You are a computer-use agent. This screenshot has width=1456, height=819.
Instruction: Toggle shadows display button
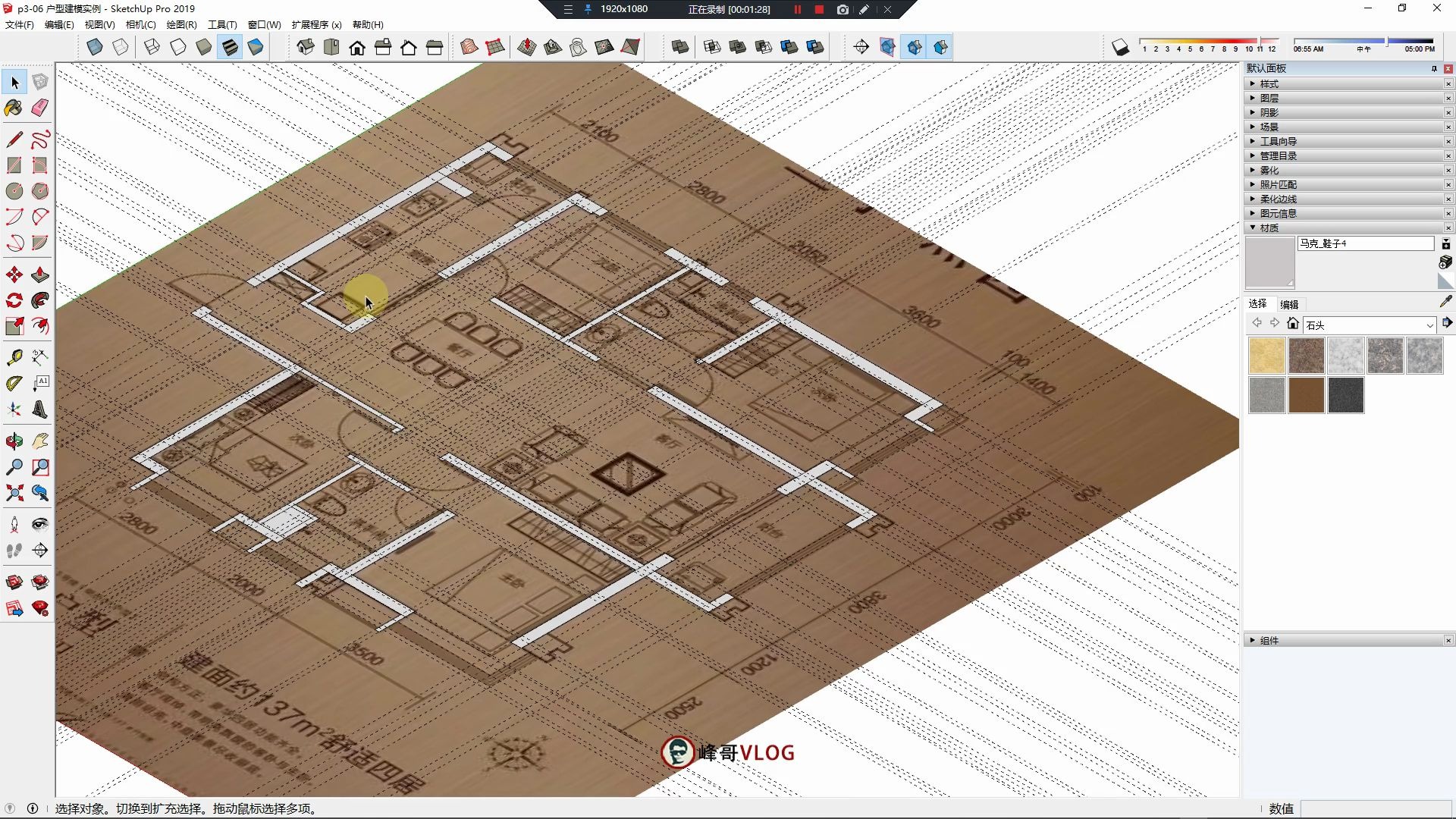tap(1120, 47)
